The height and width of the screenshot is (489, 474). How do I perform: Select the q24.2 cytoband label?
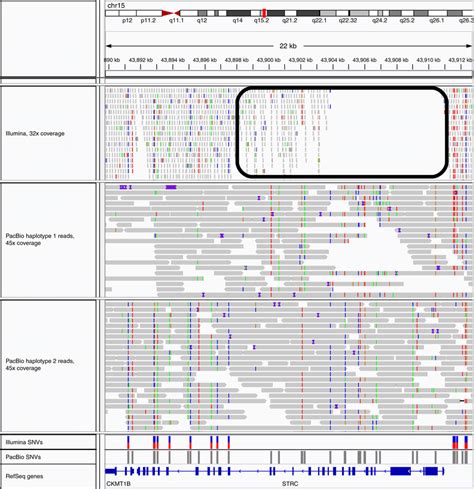tap(380, 20)
